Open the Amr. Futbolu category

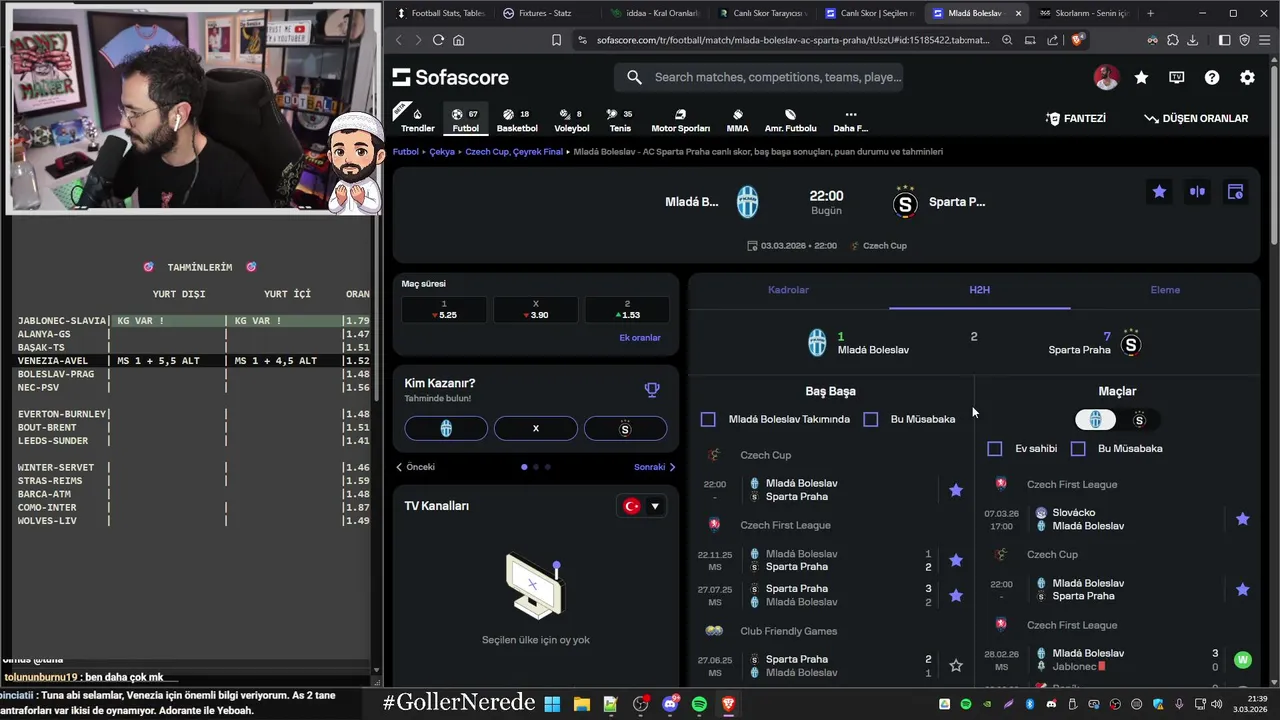[790, 120]
